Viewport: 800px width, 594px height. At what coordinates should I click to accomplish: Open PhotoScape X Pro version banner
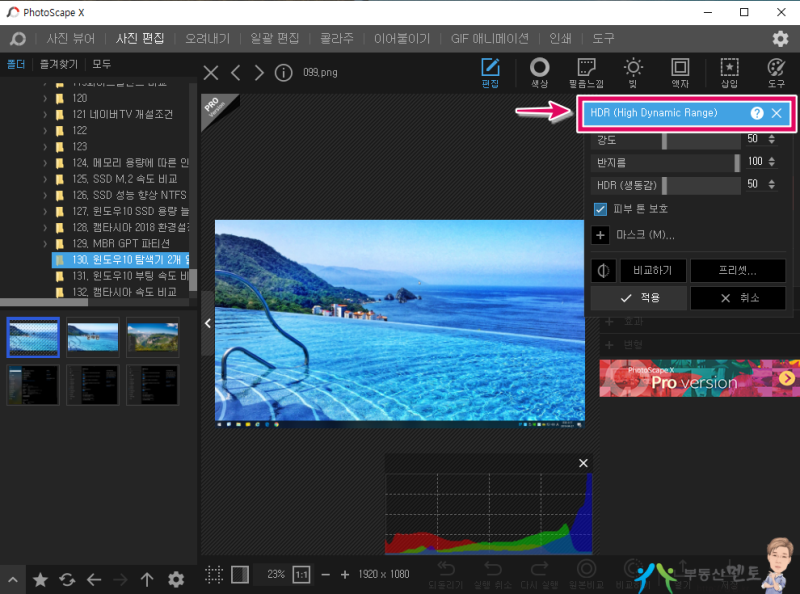(699, 378)
